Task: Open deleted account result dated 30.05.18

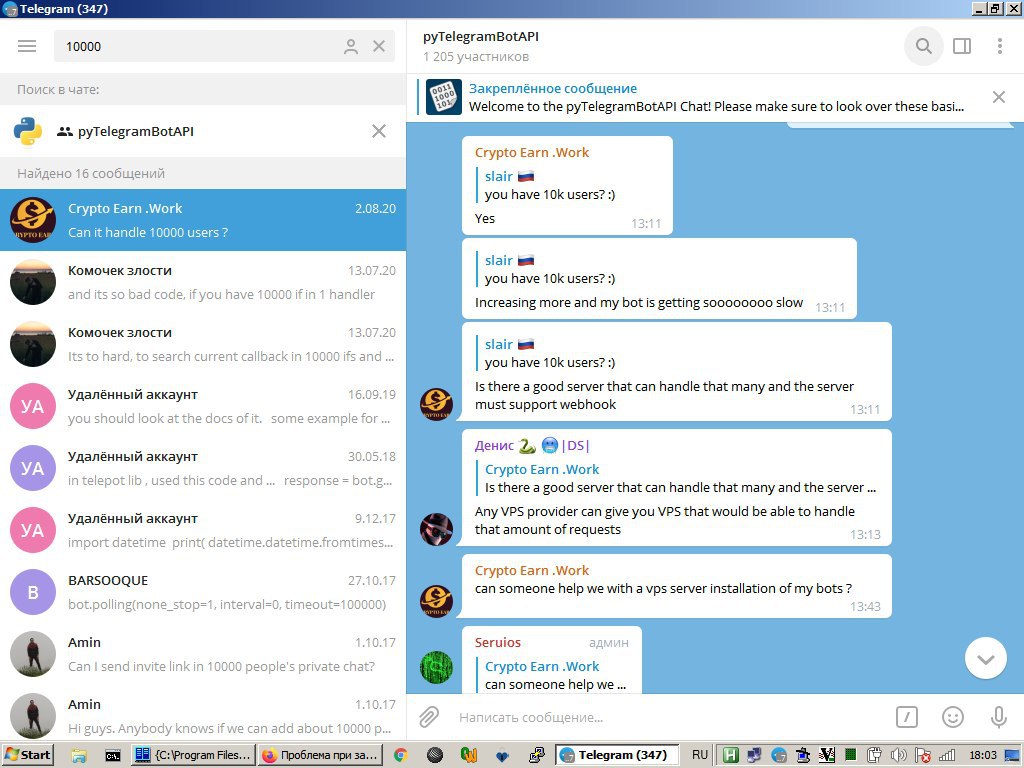Action: click(203, 468)
